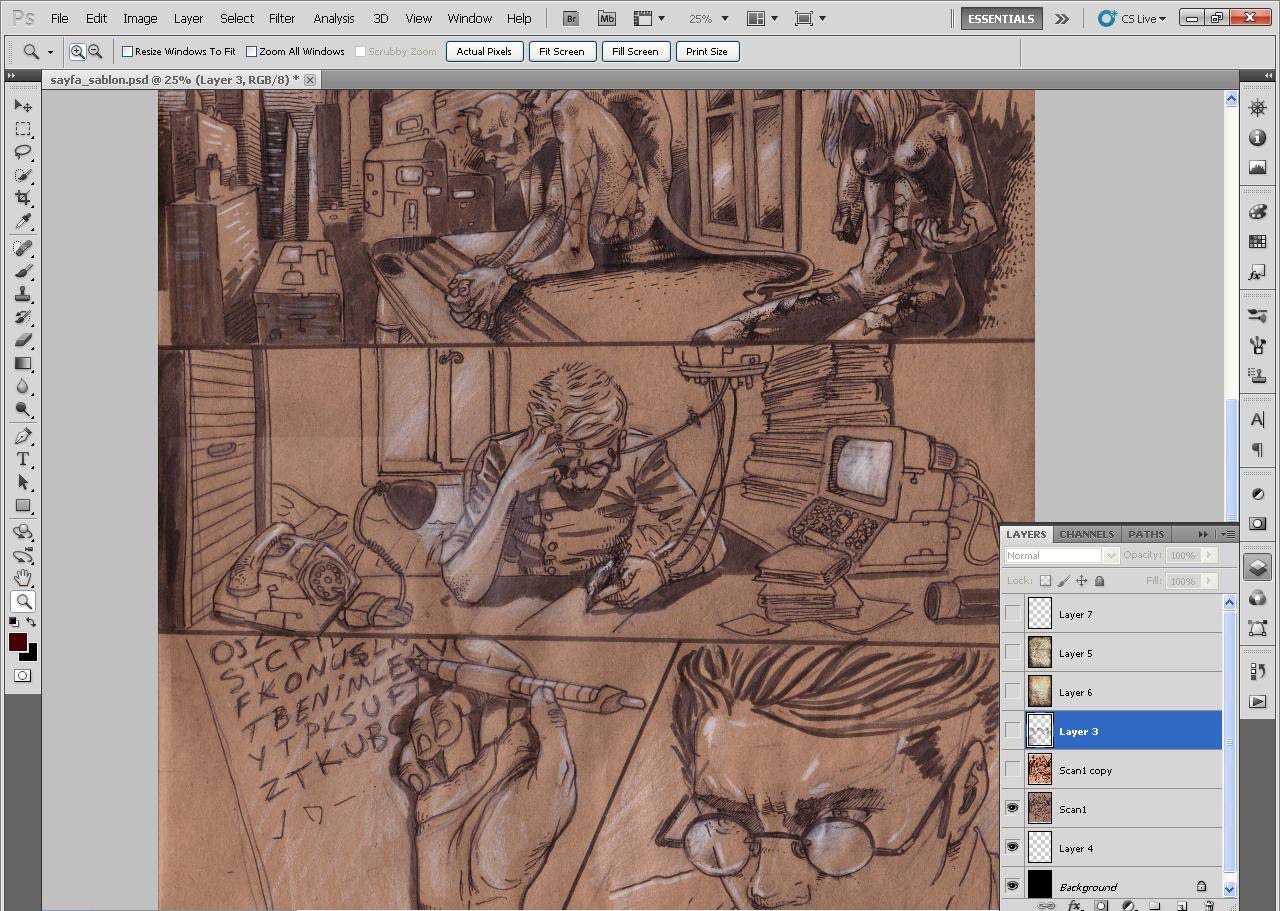1280x911 pixels.
Task: Select the Clone Stamp tool
Action: pos(23,294)
